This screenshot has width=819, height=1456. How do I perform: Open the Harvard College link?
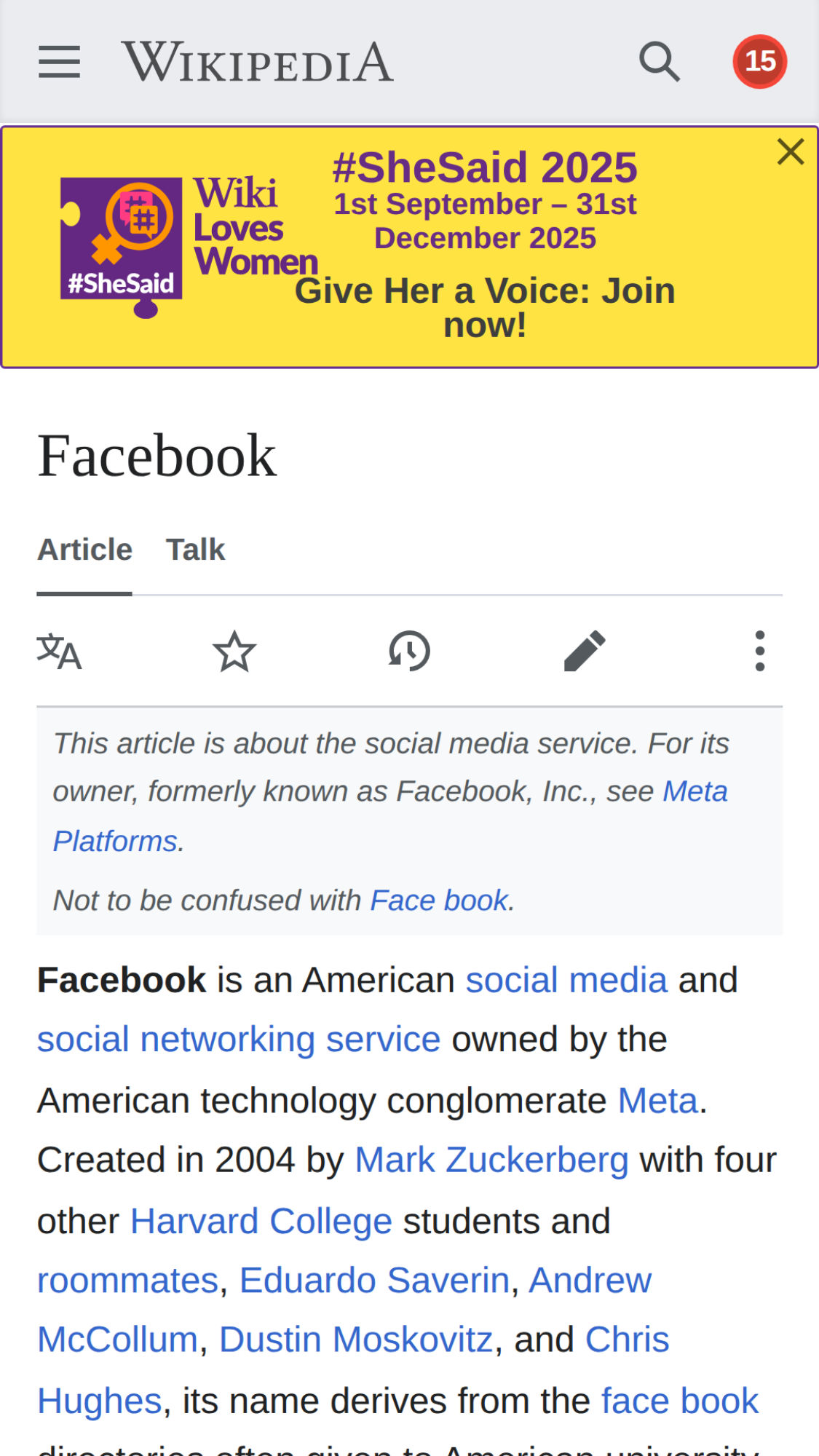261,1221
